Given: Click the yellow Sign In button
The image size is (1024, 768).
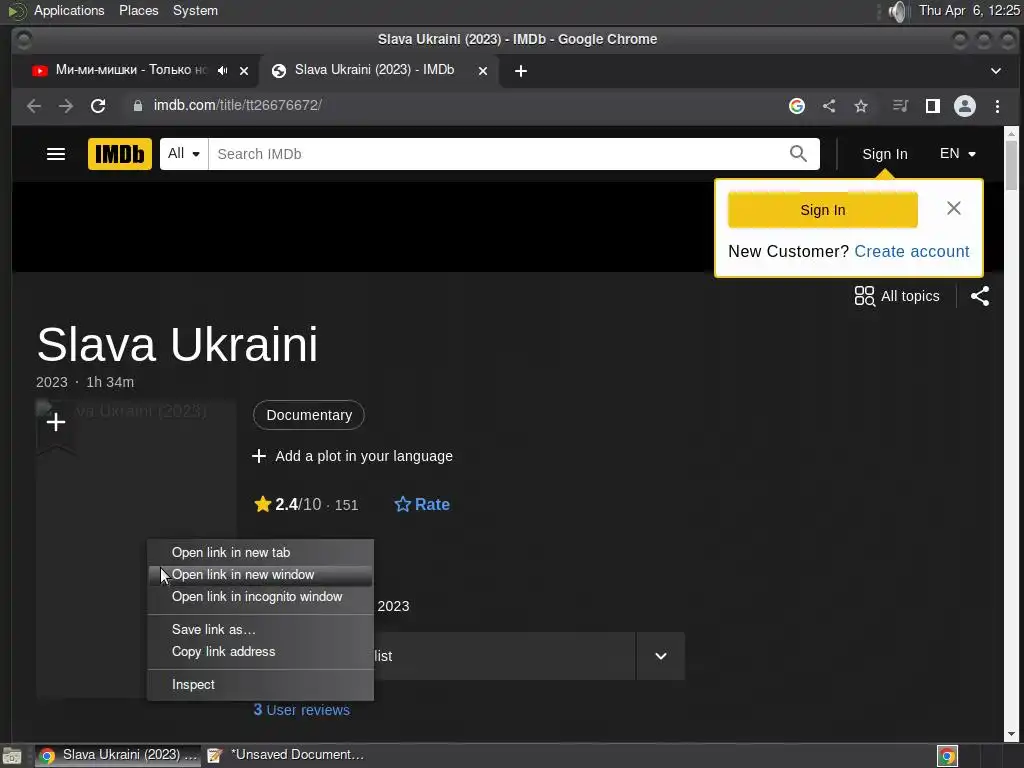Looking at the screenshot, I should (x=822, y=210).
